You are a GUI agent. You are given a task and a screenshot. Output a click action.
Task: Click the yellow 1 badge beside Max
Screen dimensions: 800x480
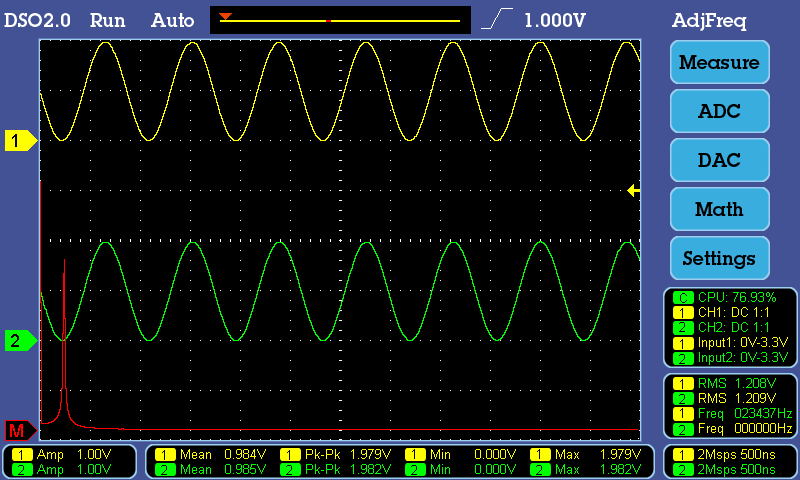pyautogui.click(x=540, y=454)
